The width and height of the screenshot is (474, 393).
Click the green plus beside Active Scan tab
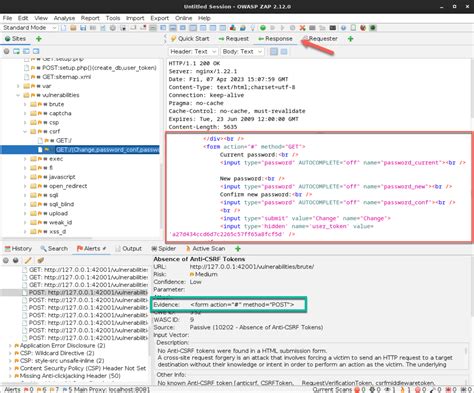(x=238, y=249)
